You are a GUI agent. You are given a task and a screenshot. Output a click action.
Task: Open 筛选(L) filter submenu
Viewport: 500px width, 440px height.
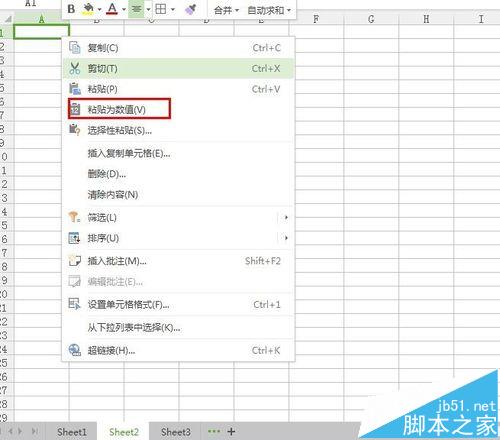point(178,218)
